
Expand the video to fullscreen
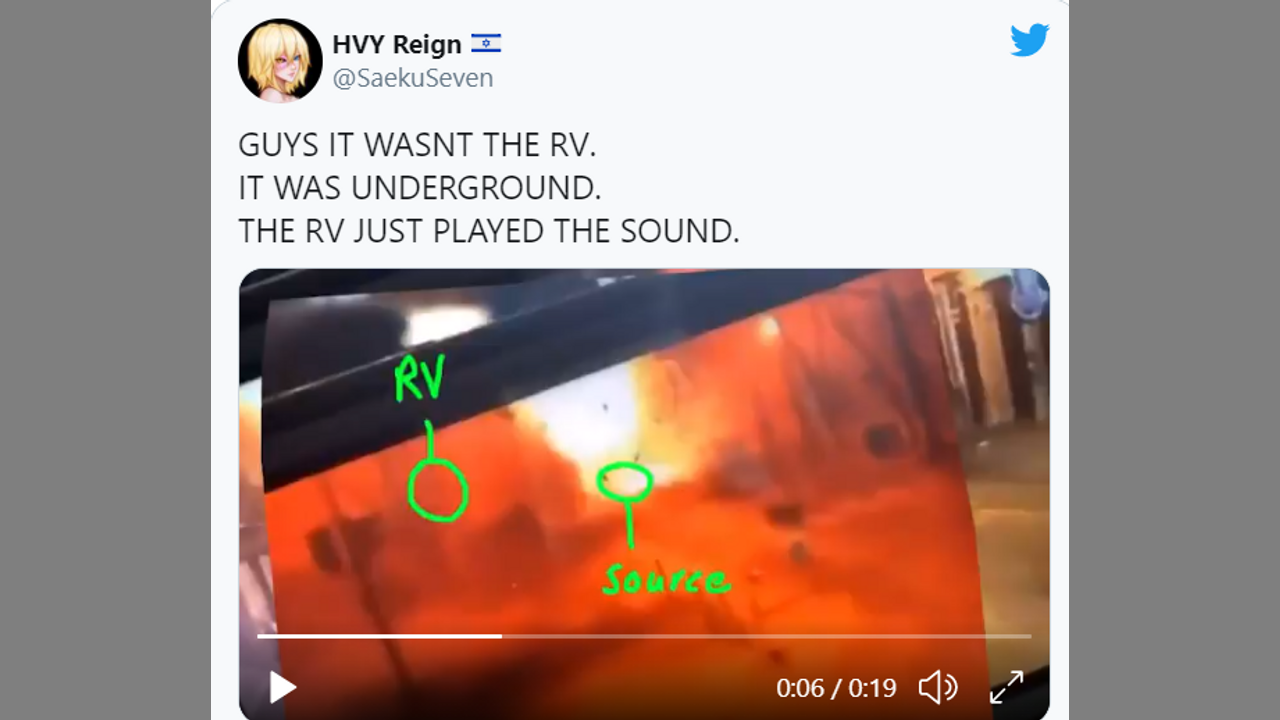pyautogui.click(x=1006, y=688)
